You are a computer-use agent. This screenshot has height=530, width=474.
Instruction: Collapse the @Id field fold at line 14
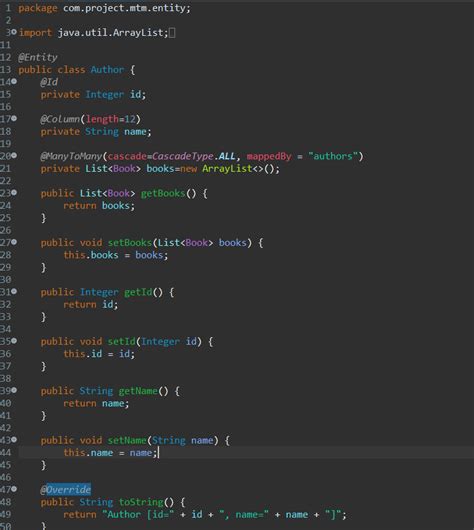click(14, 81)
